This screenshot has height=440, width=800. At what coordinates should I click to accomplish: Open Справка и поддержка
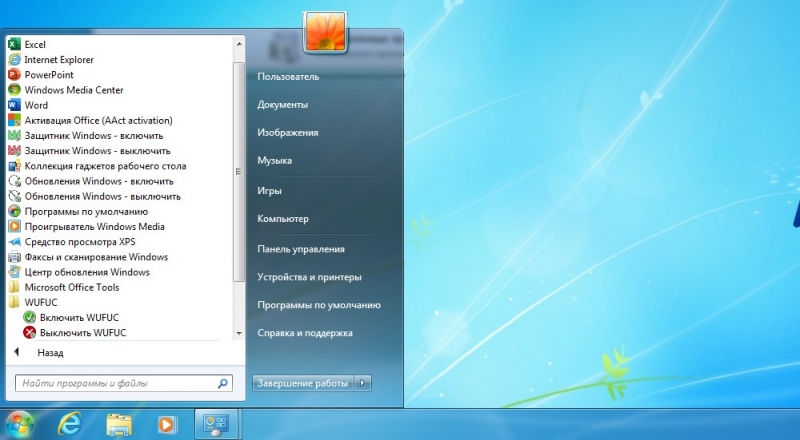[305, 333]
